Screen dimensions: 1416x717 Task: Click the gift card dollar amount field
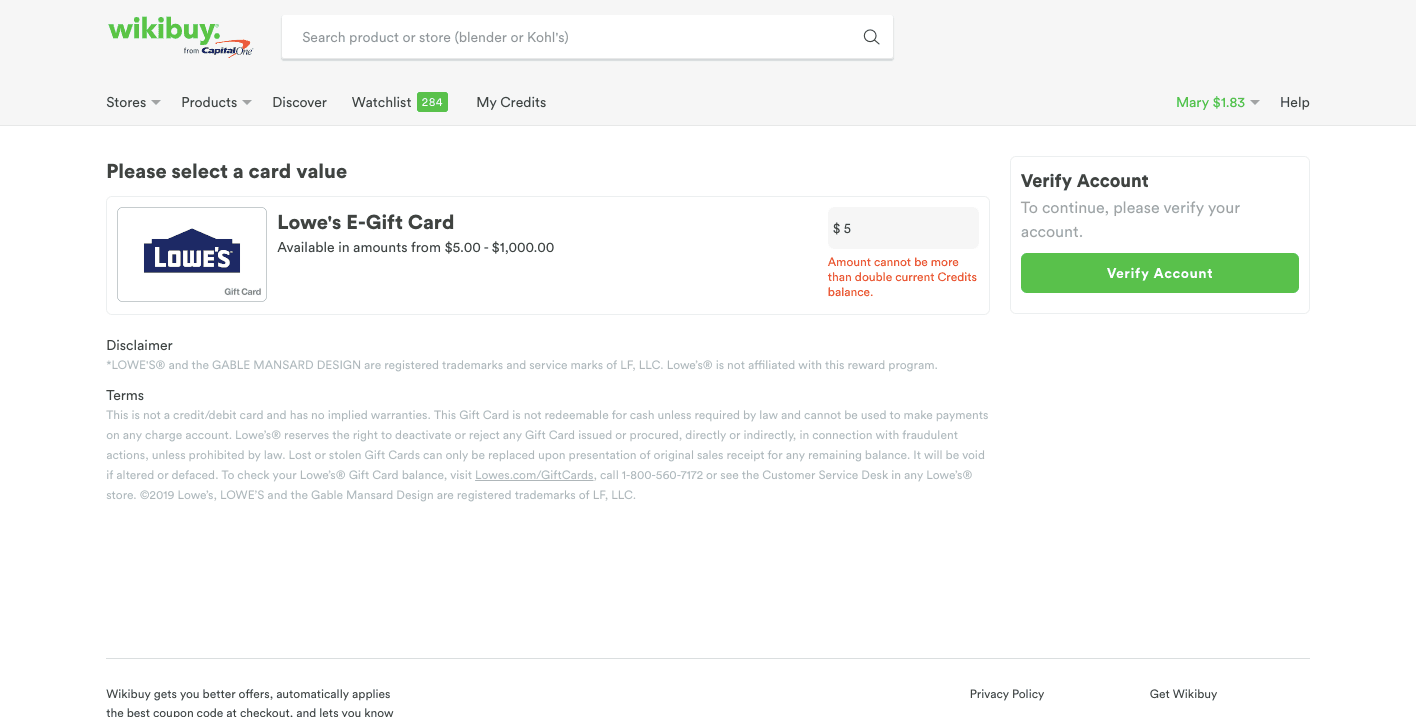(x=903, y=228)
